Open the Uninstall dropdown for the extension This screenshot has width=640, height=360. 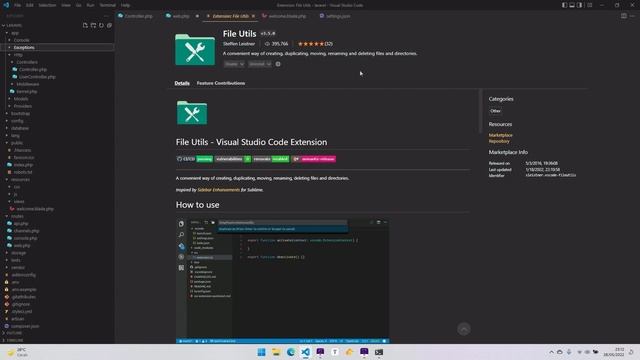[260, 64]
